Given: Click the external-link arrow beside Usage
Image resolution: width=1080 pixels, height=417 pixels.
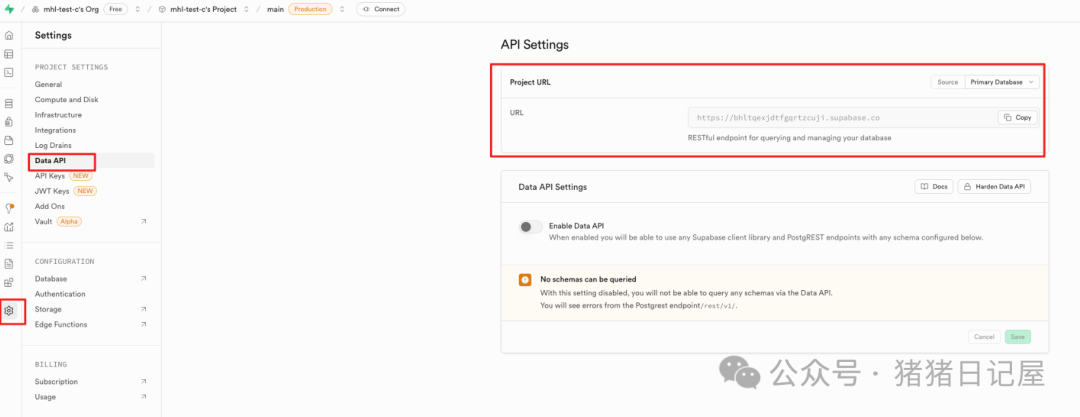Looking at the screenshot, I should coord(143,397).
